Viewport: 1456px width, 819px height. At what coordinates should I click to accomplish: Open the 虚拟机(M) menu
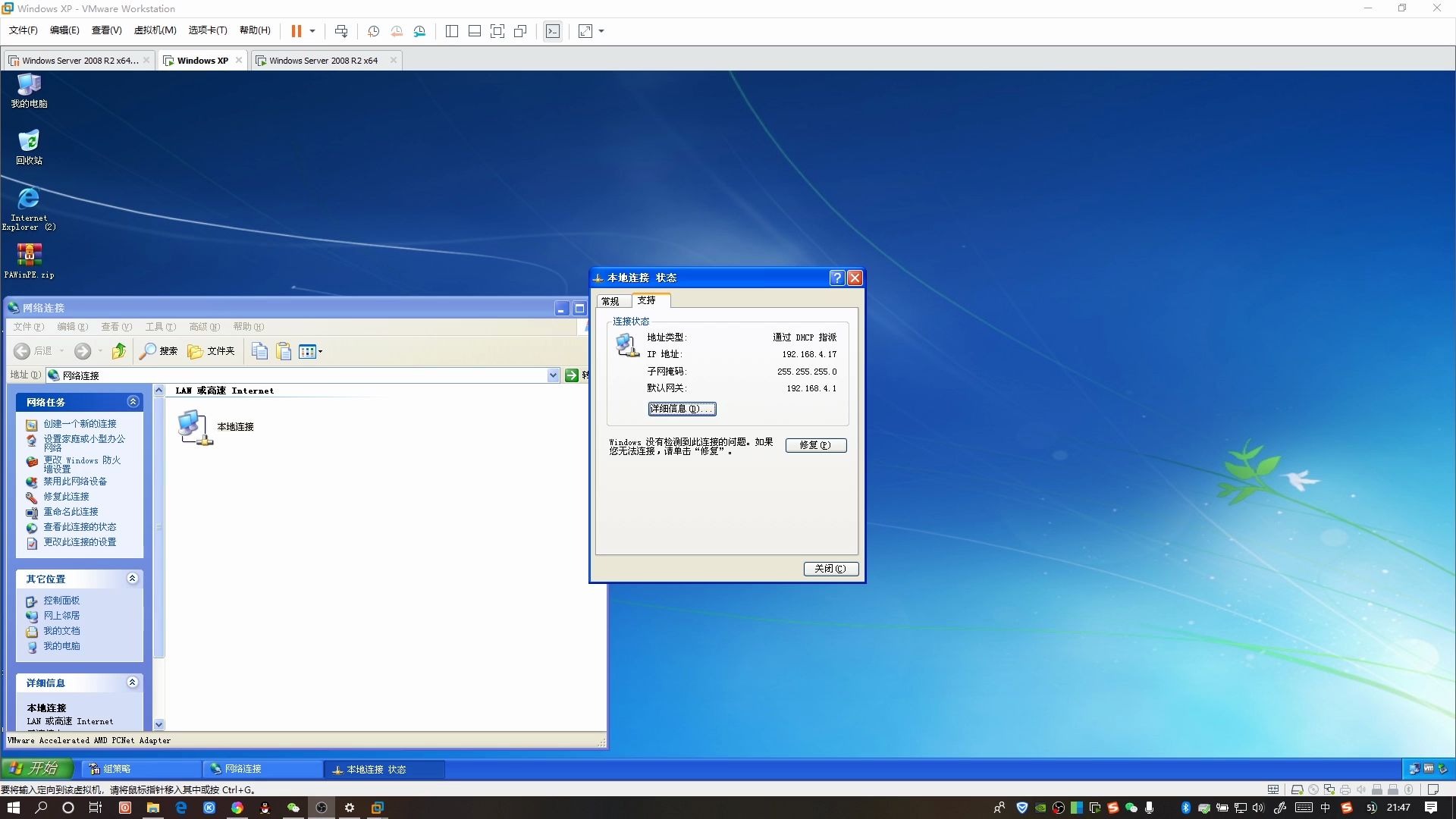(155, 30)
